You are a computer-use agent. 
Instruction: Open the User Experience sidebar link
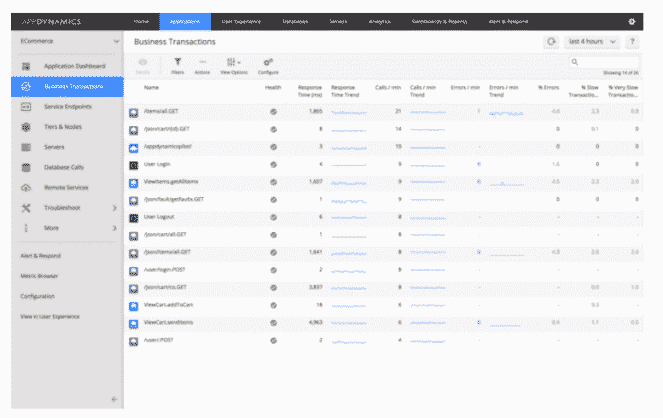50,317
